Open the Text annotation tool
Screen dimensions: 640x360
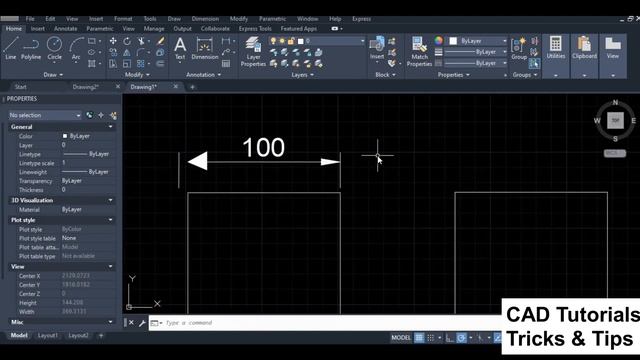180,48
